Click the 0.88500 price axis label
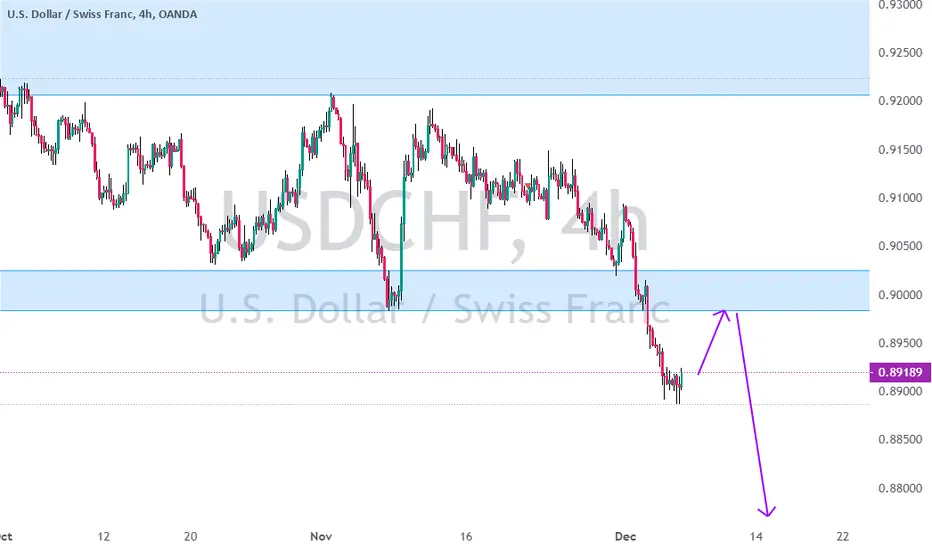The width and height of the screenshot is (932, 550). coord(900,439)
